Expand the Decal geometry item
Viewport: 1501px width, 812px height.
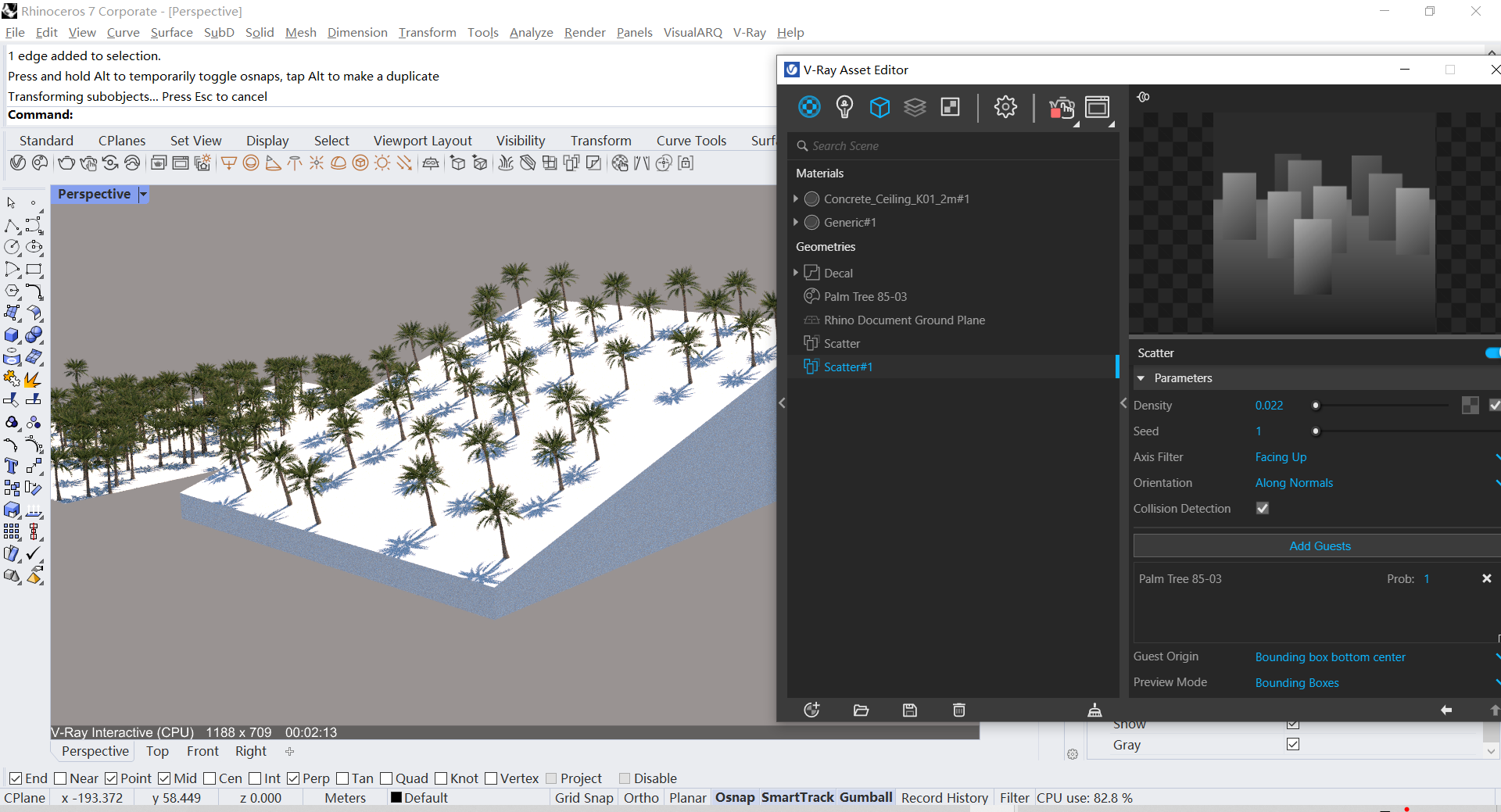[796, 273]
